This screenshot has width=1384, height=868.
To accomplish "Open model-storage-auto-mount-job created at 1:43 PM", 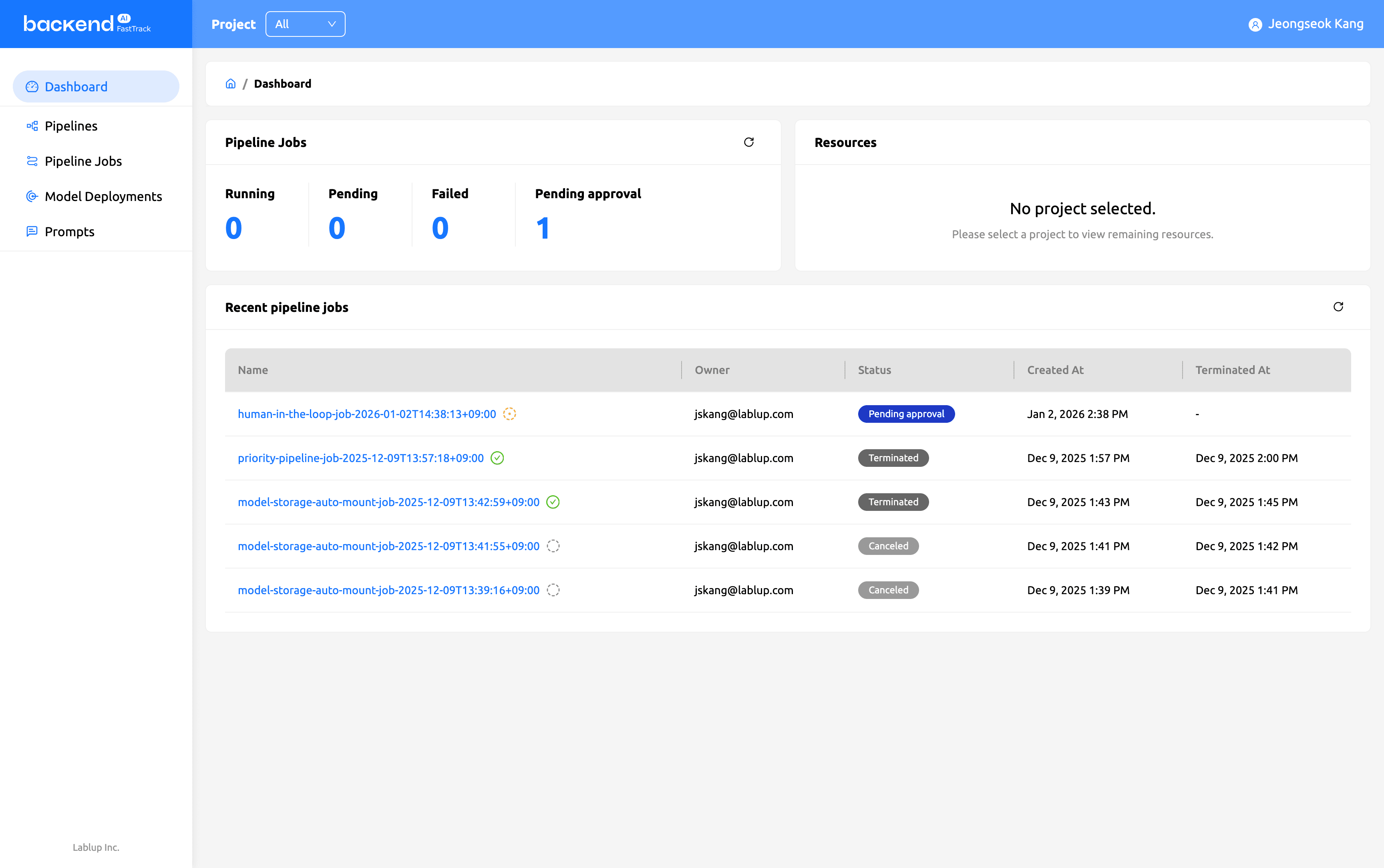I will (388, 502).
